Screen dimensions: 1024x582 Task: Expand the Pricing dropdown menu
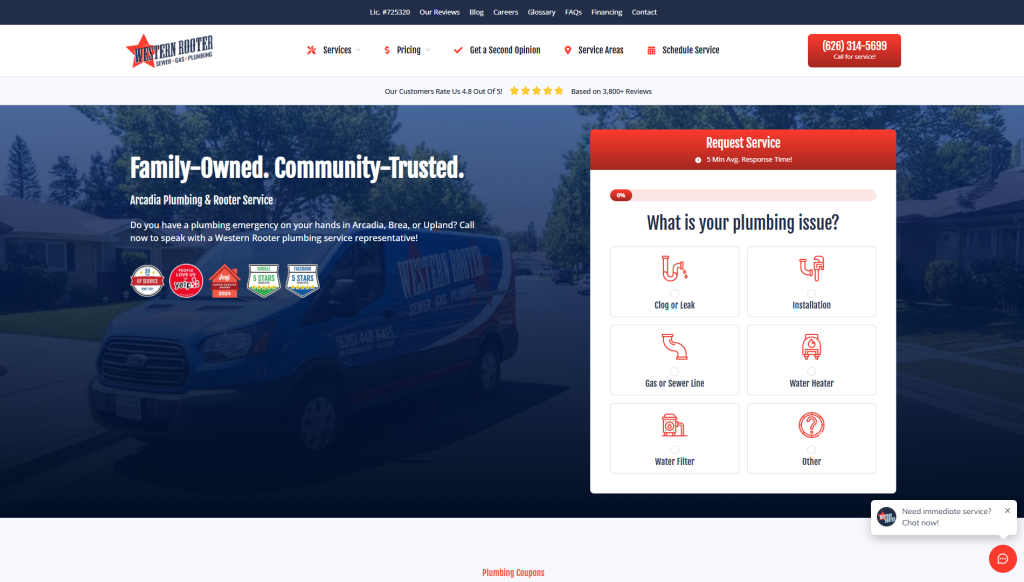tap(408, 50)
